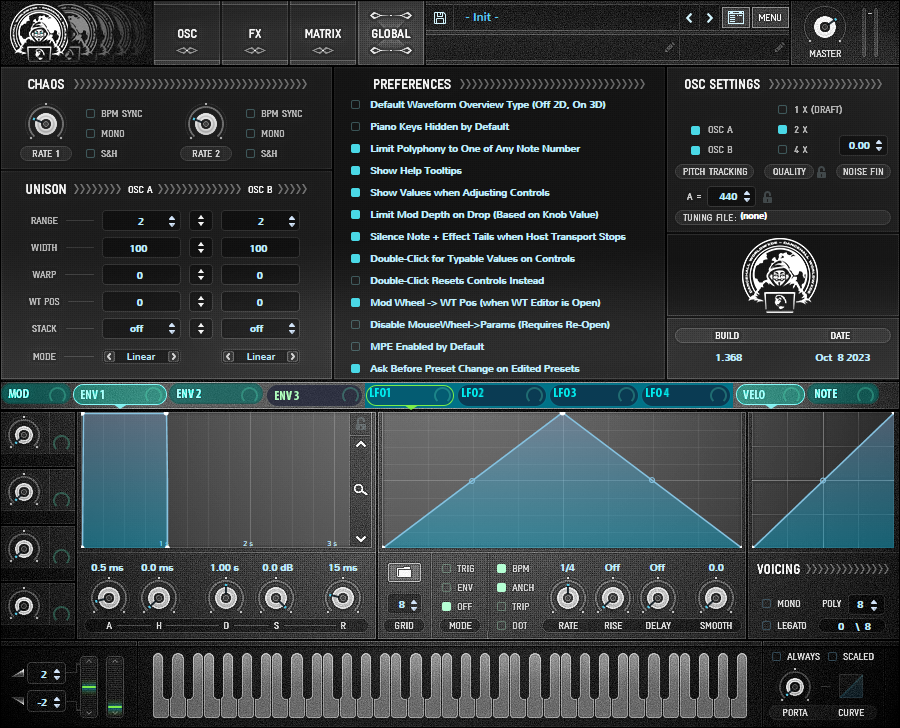This screenshot has height=728, width=900.
Task: Enable Piano Keys Hidden by Default
Action: pyautogui.click(x=355, y=127)
